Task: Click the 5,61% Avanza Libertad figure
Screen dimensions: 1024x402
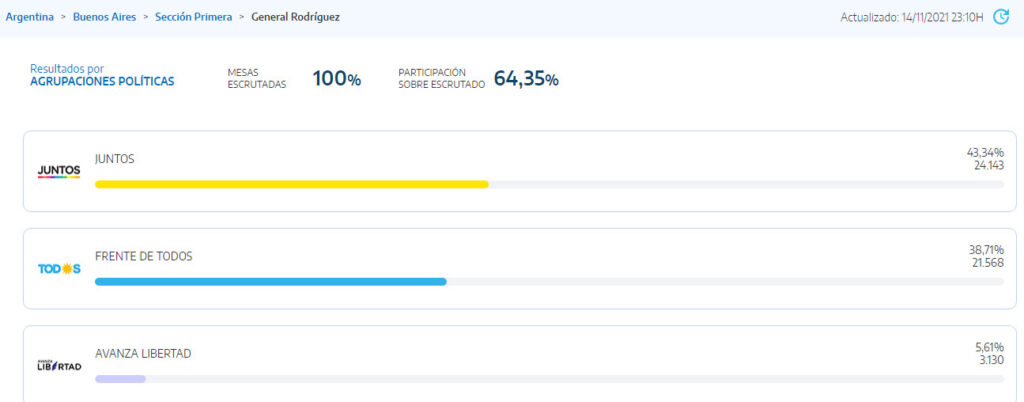Action: click(990, 347)
